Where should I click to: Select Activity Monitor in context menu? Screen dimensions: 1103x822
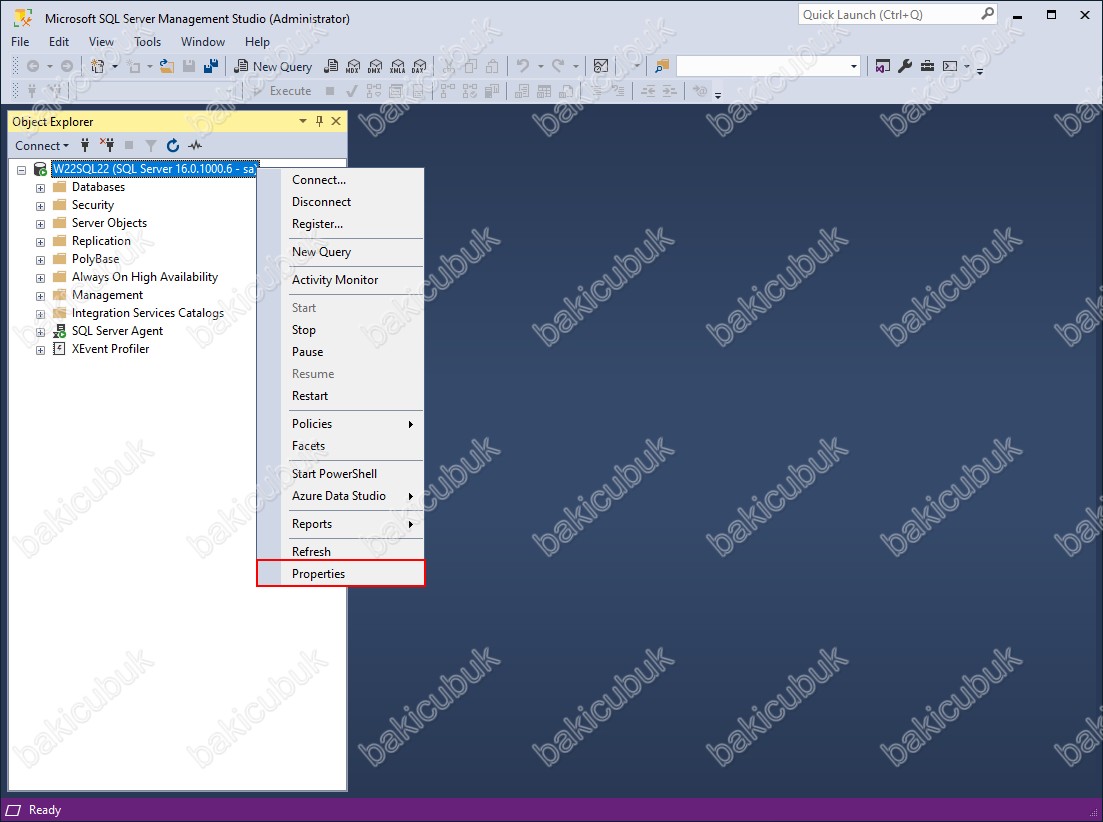coord(340,280)
